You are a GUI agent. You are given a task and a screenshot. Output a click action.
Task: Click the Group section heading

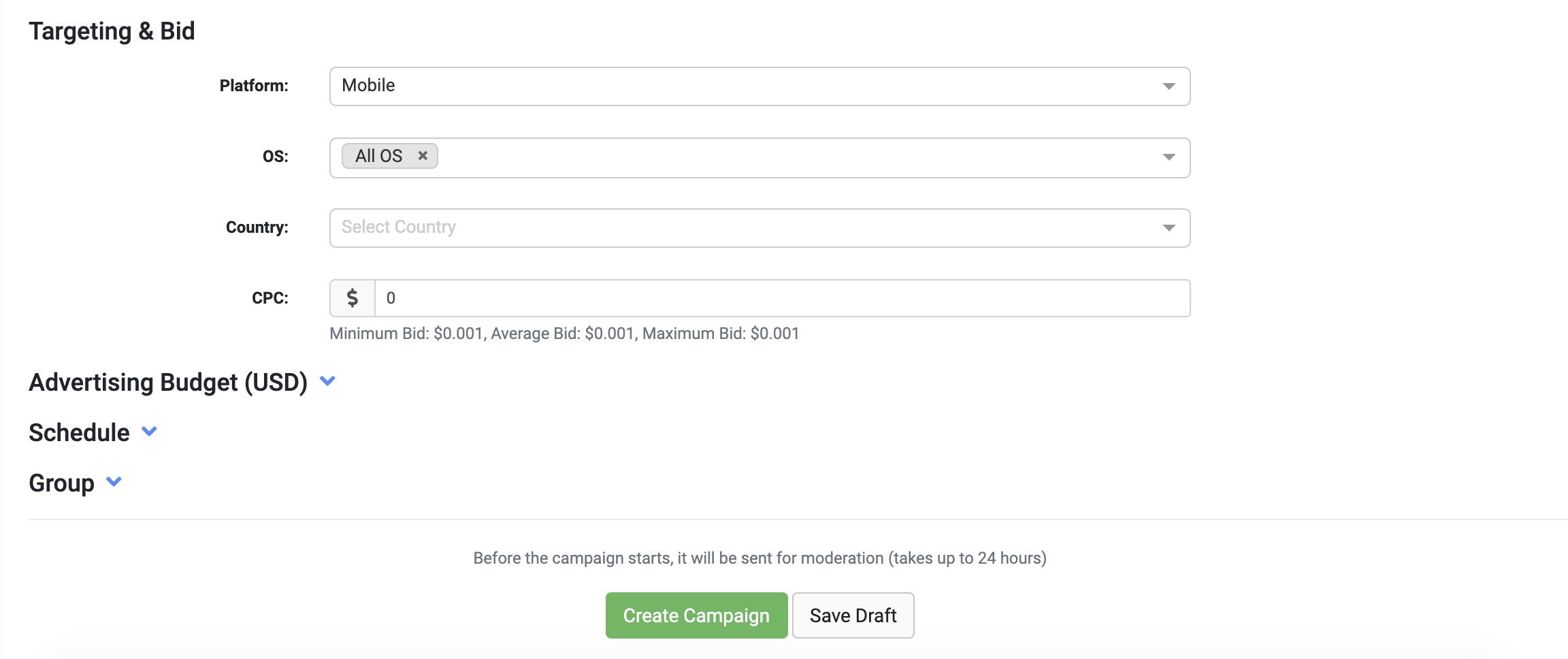(x=61, y=483)
